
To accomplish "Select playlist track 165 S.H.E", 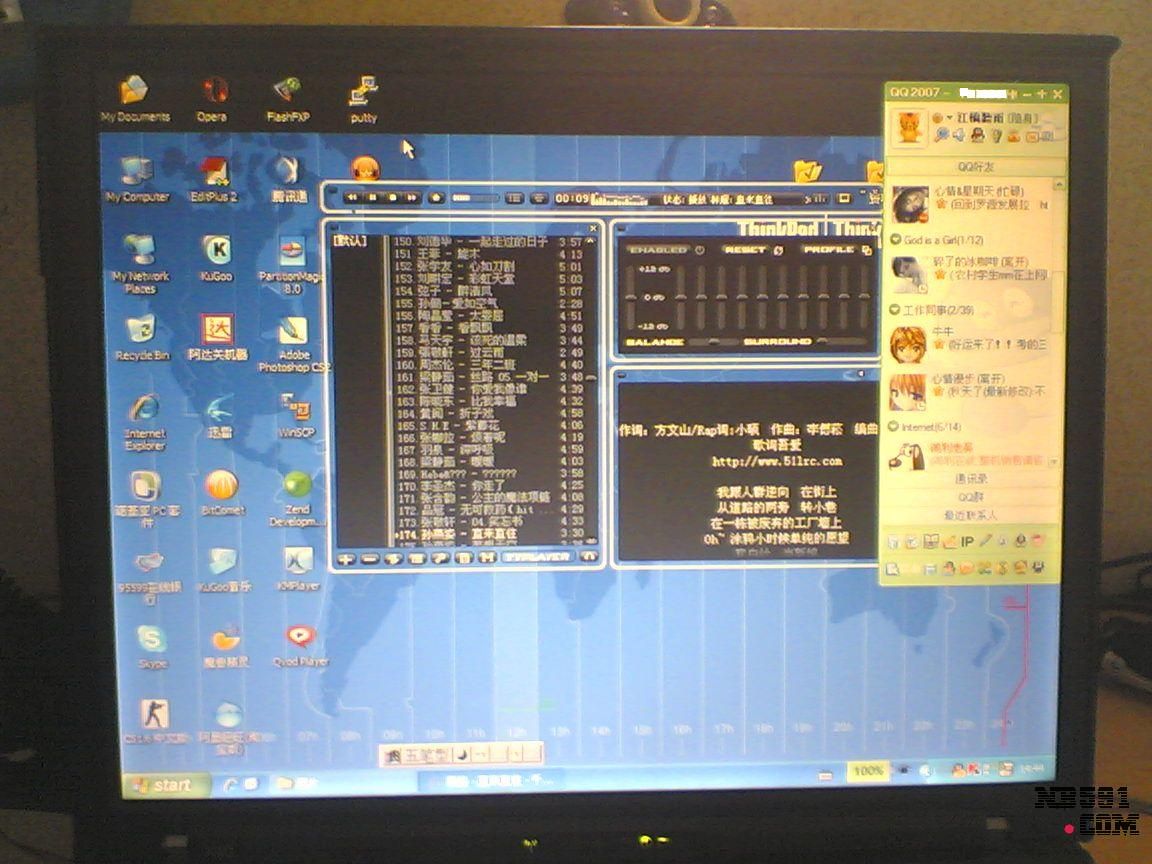I will (x=489, y=425).
